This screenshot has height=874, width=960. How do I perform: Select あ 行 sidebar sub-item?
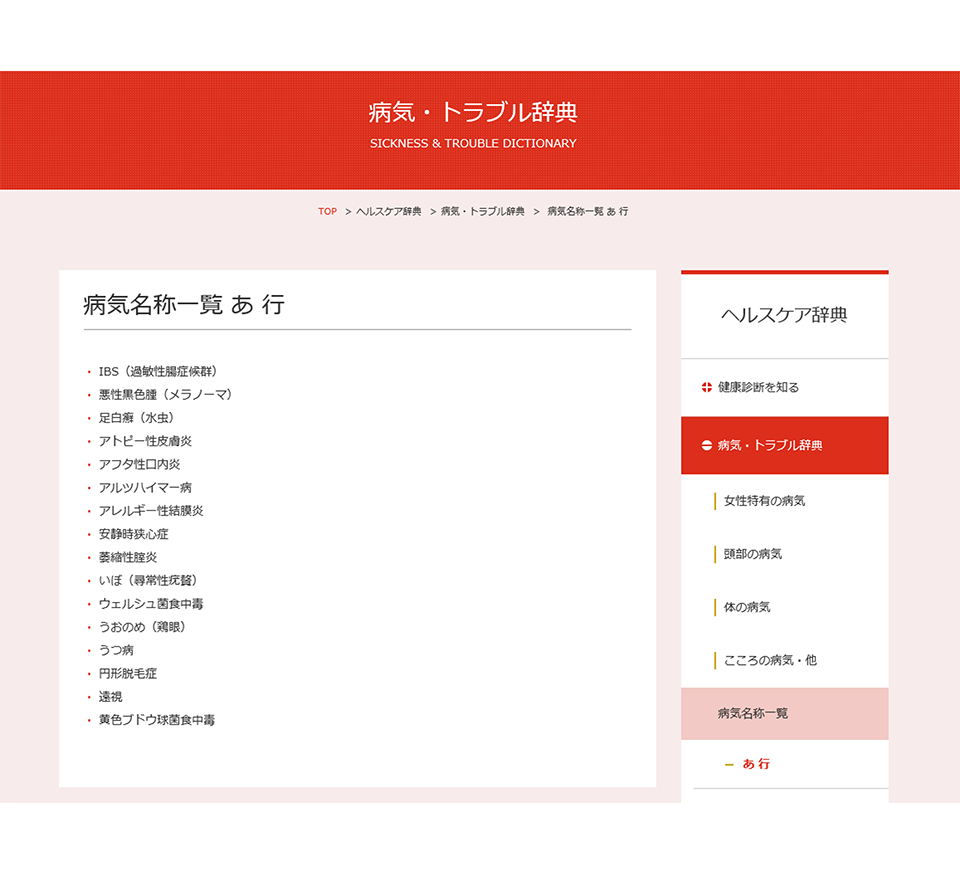point(756,764)
